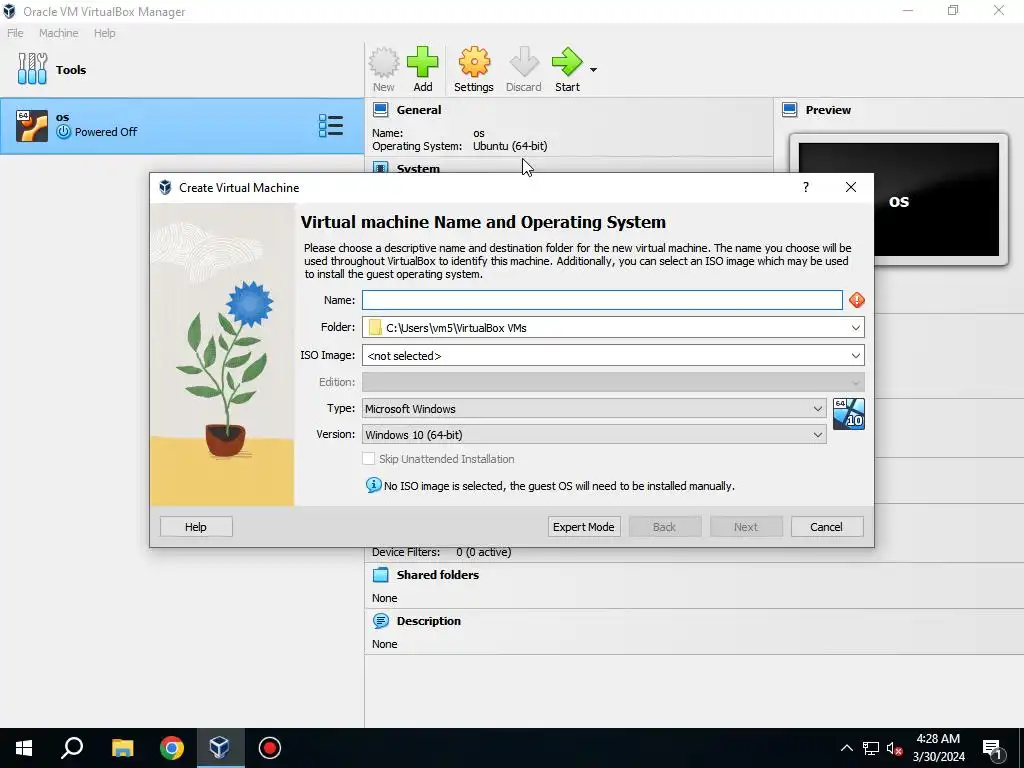Screen dimensions: 1024x768
Task: Switch to Expert Mode
Action: pyautogui.click(x=584, y=527)
